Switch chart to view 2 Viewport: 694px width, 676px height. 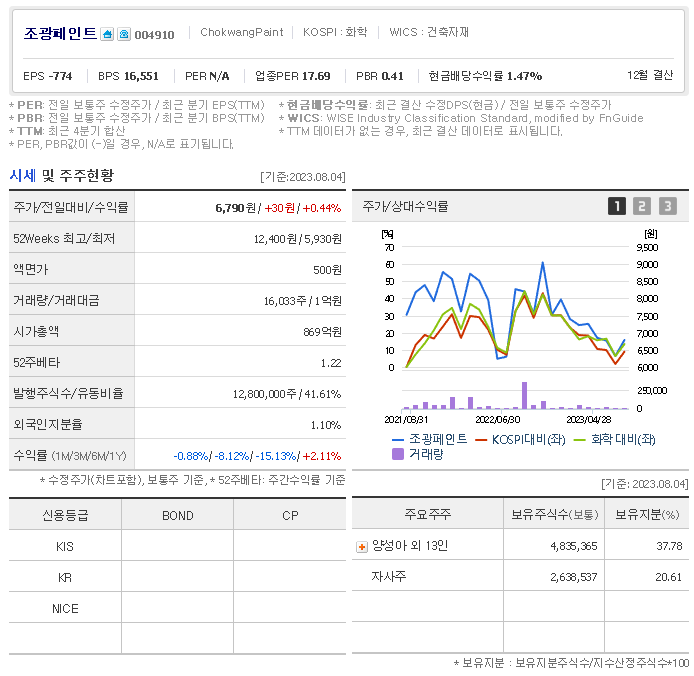642,206
